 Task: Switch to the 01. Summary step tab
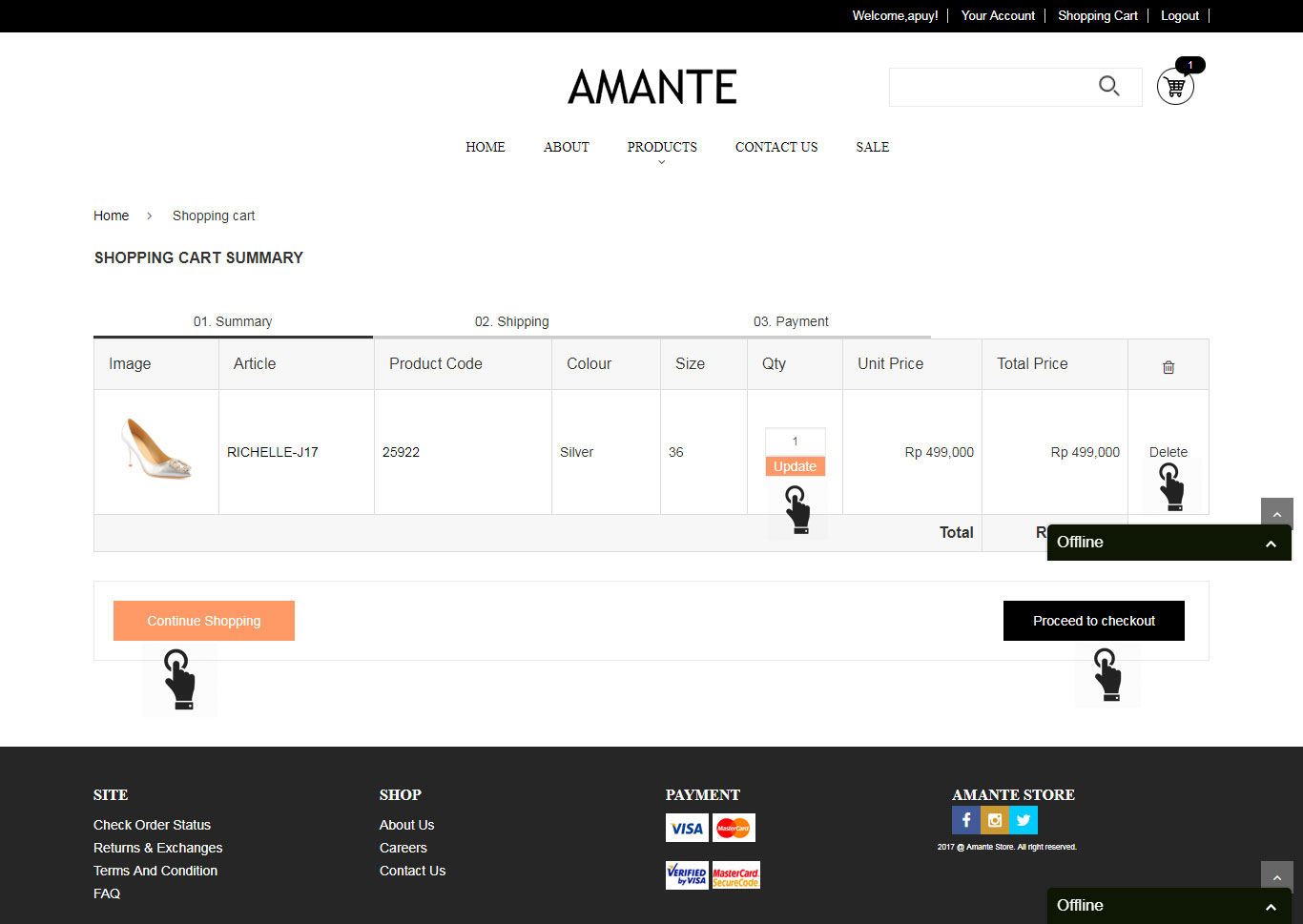point(233,321)
